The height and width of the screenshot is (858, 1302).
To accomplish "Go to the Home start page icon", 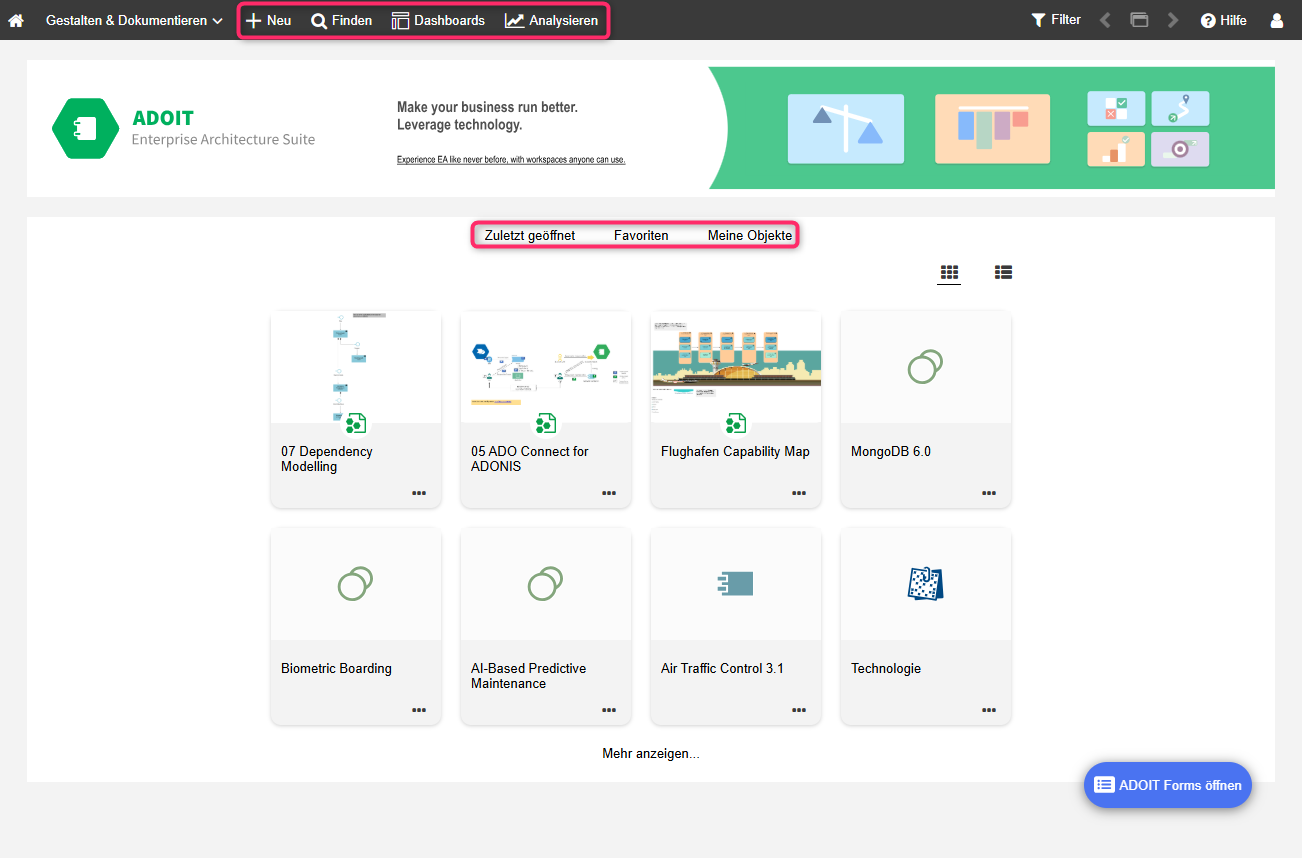I will [16, 20].
